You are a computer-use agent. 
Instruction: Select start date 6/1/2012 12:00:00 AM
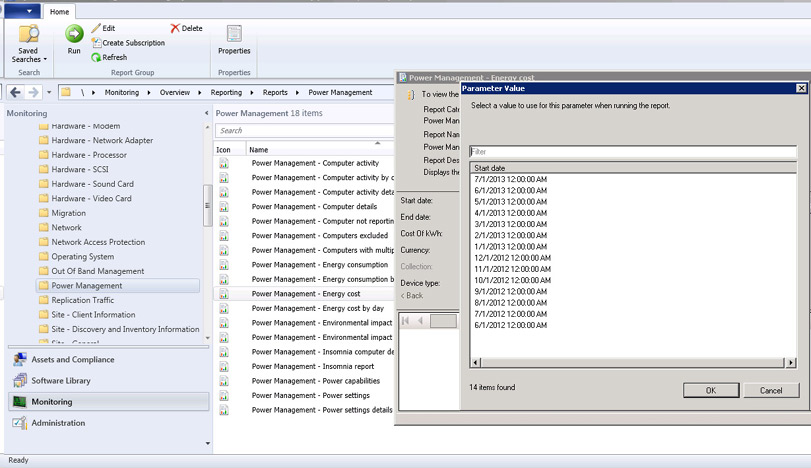pyautogui.click(x=510, y=325)
